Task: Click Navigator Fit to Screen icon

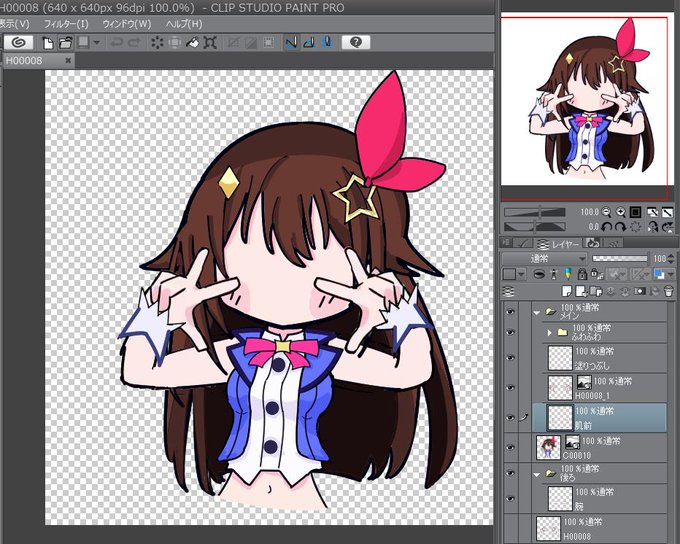Action: click(667, 212)
